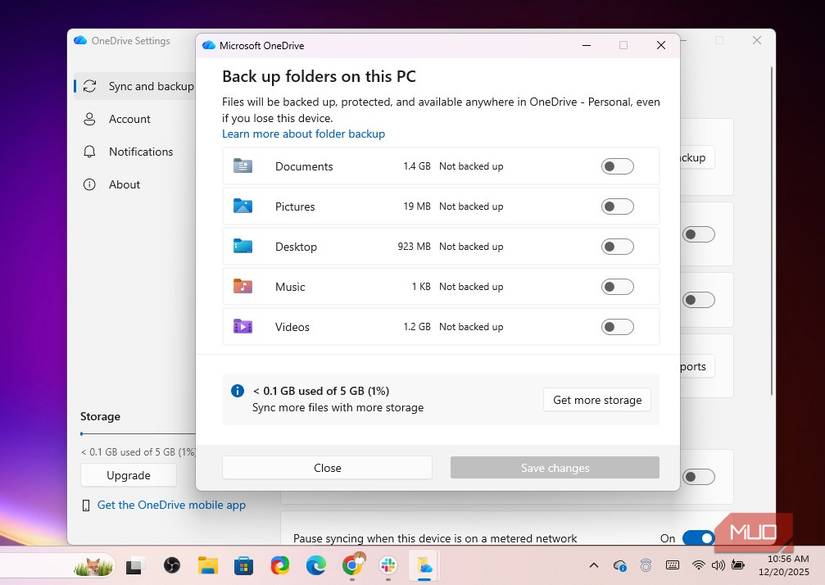Screen dimensions: 825x585
Task: Enable backup for the Documents folder
Action: (x=617, y=166)
